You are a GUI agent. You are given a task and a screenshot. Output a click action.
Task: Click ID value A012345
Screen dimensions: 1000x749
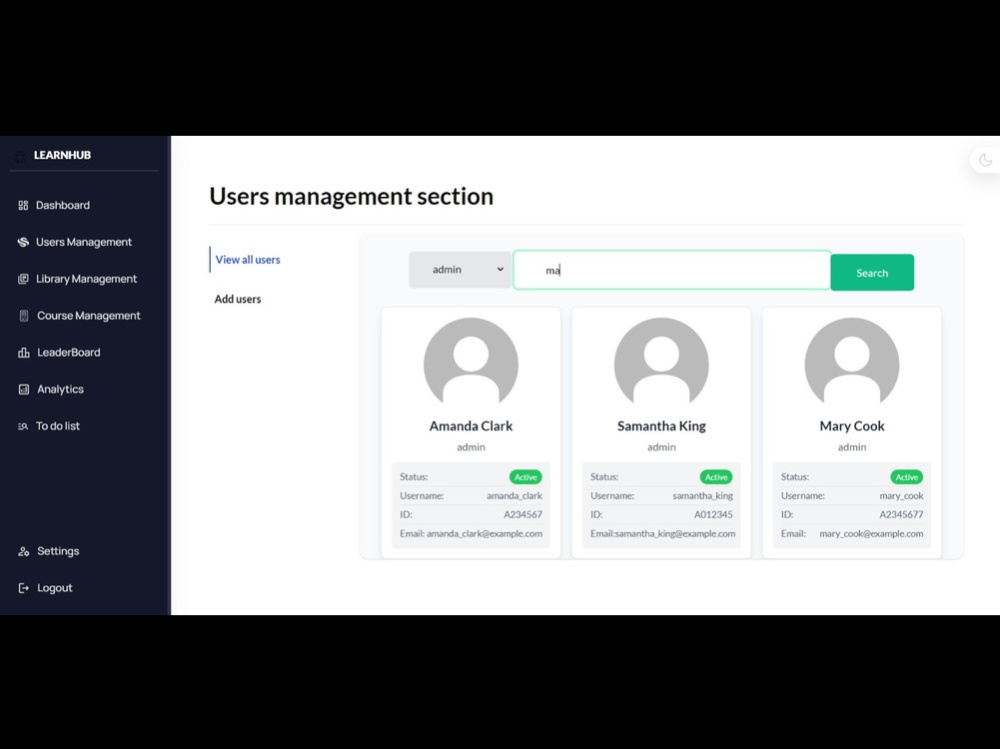point(714,515)
